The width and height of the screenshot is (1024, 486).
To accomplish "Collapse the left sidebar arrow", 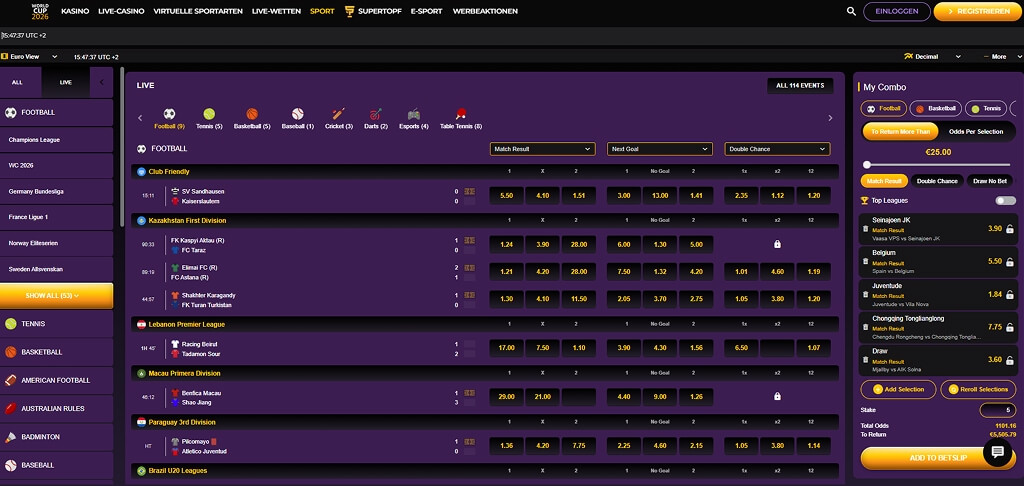I will coord(101,82).
